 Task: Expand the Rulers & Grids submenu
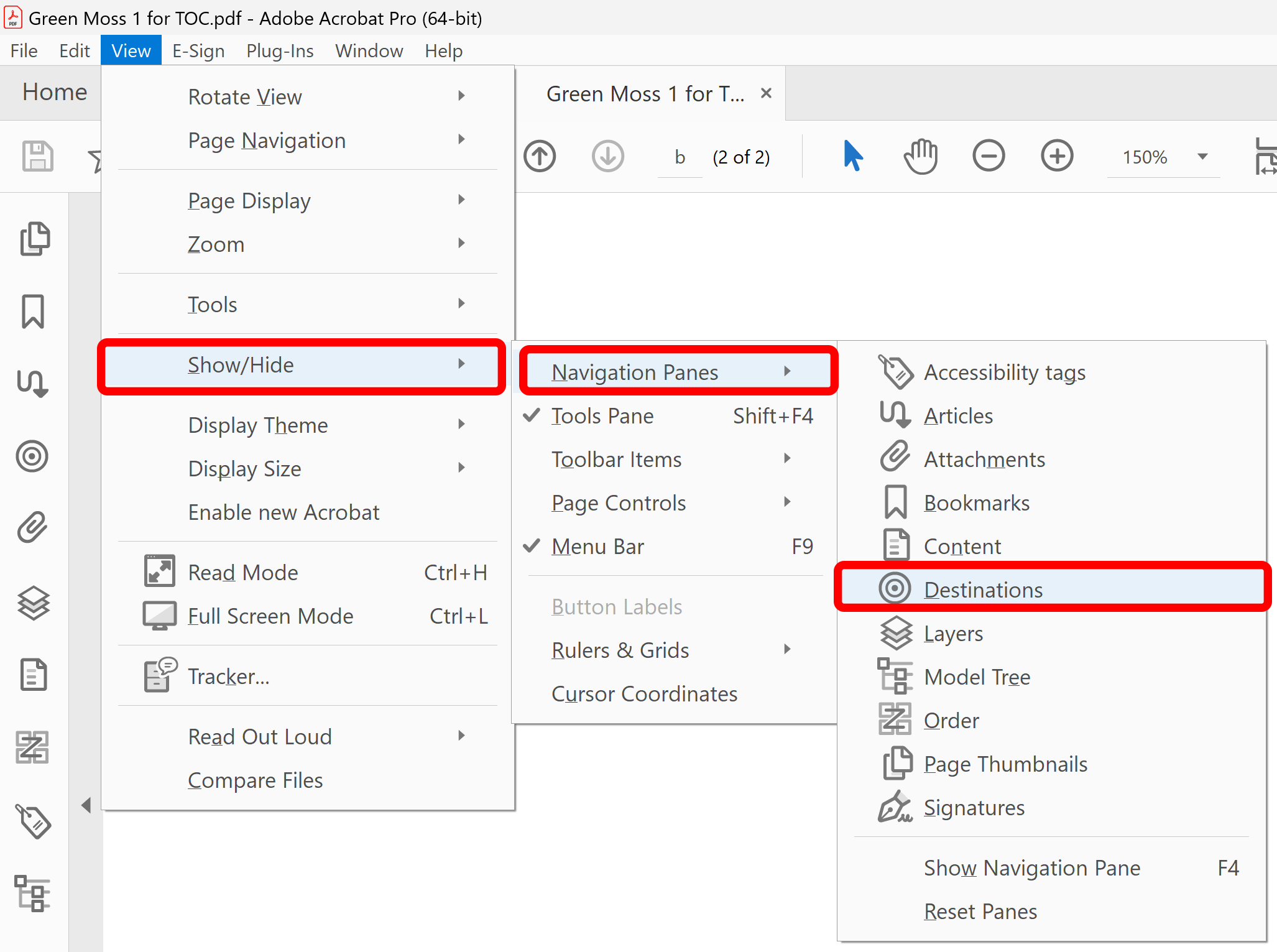point(620,650)
